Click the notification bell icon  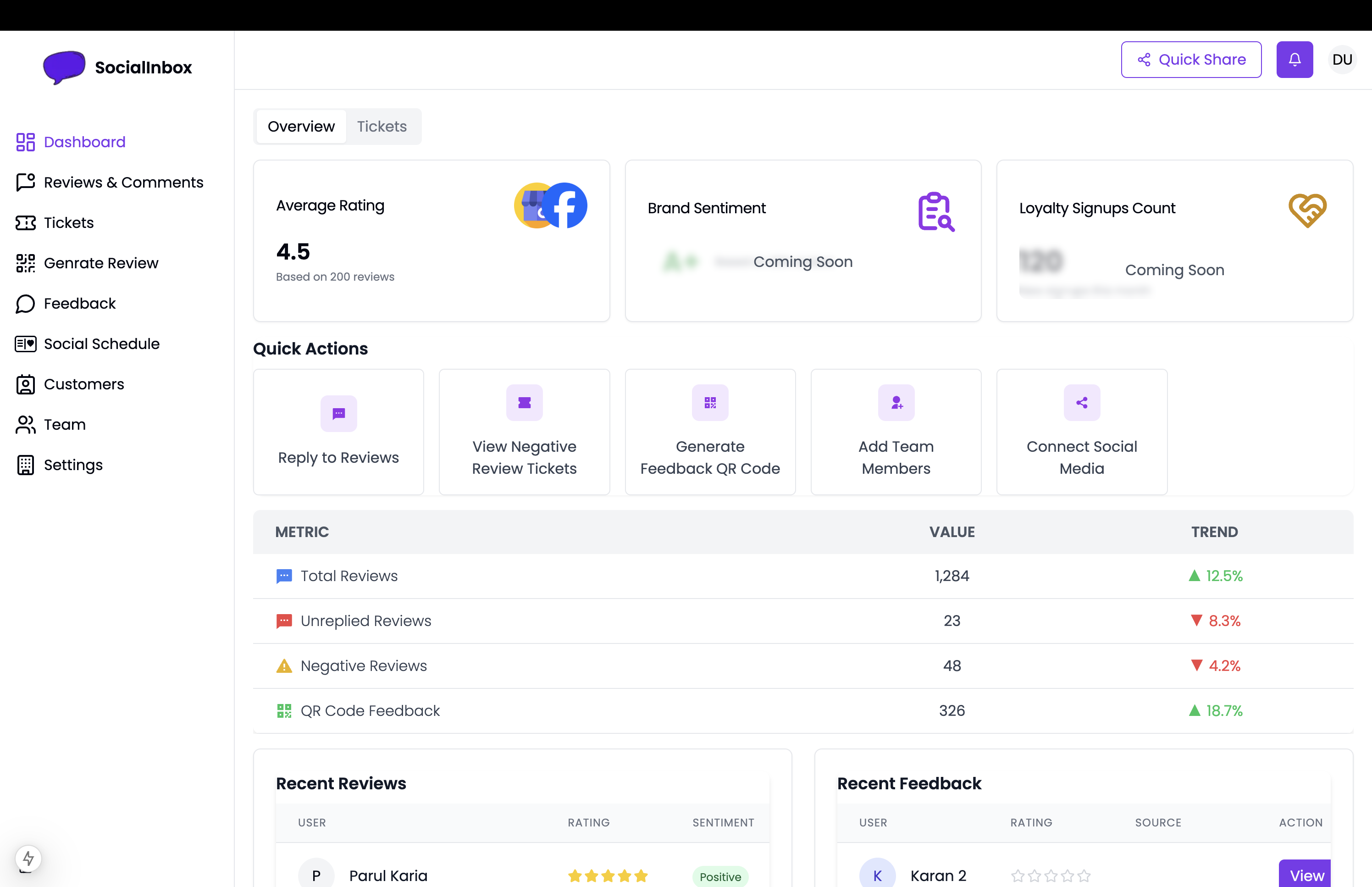[1294, 59]
